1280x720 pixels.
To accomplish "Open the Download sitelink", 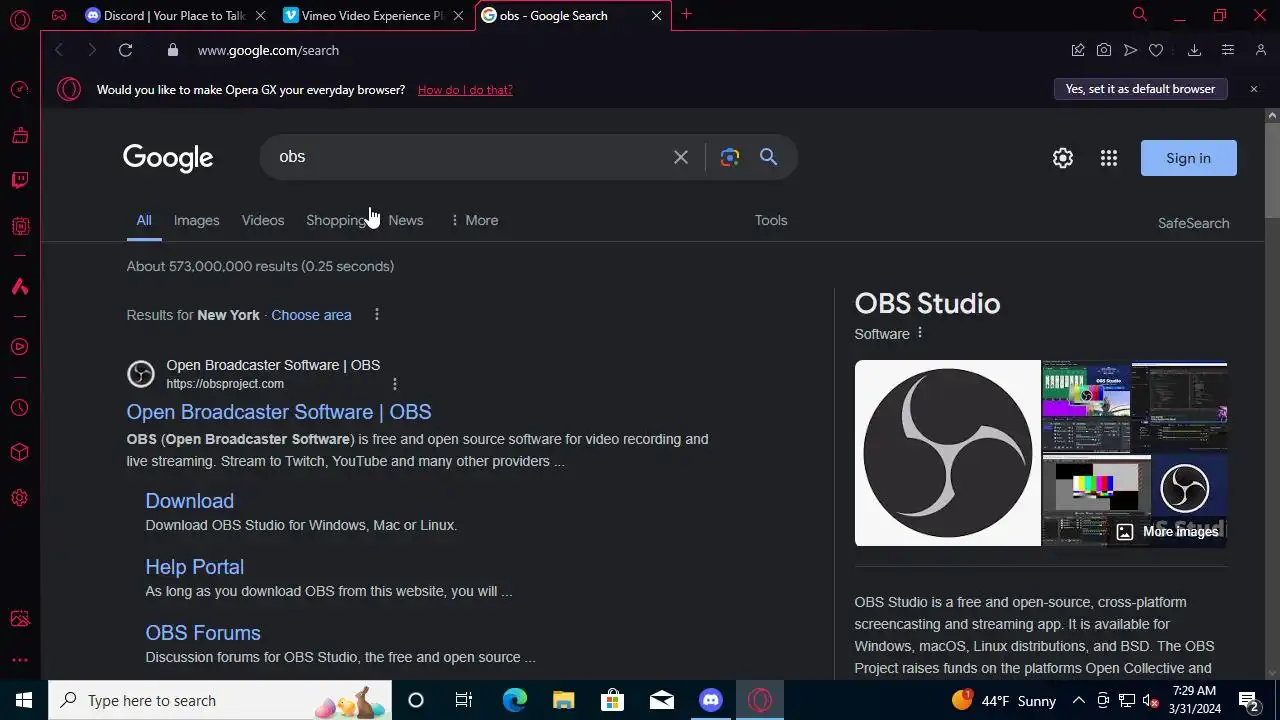I will [x=190, y=501].
